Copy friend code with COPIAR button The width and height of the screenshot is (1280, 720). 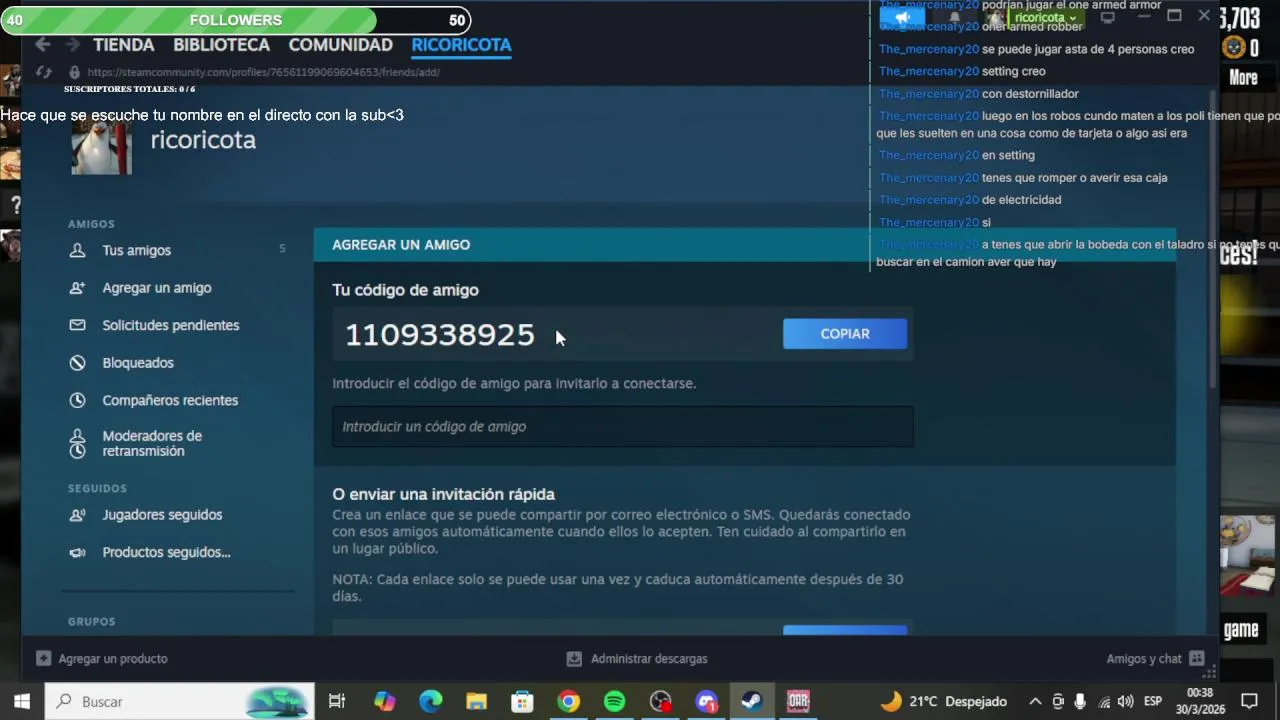coord(845,334)
